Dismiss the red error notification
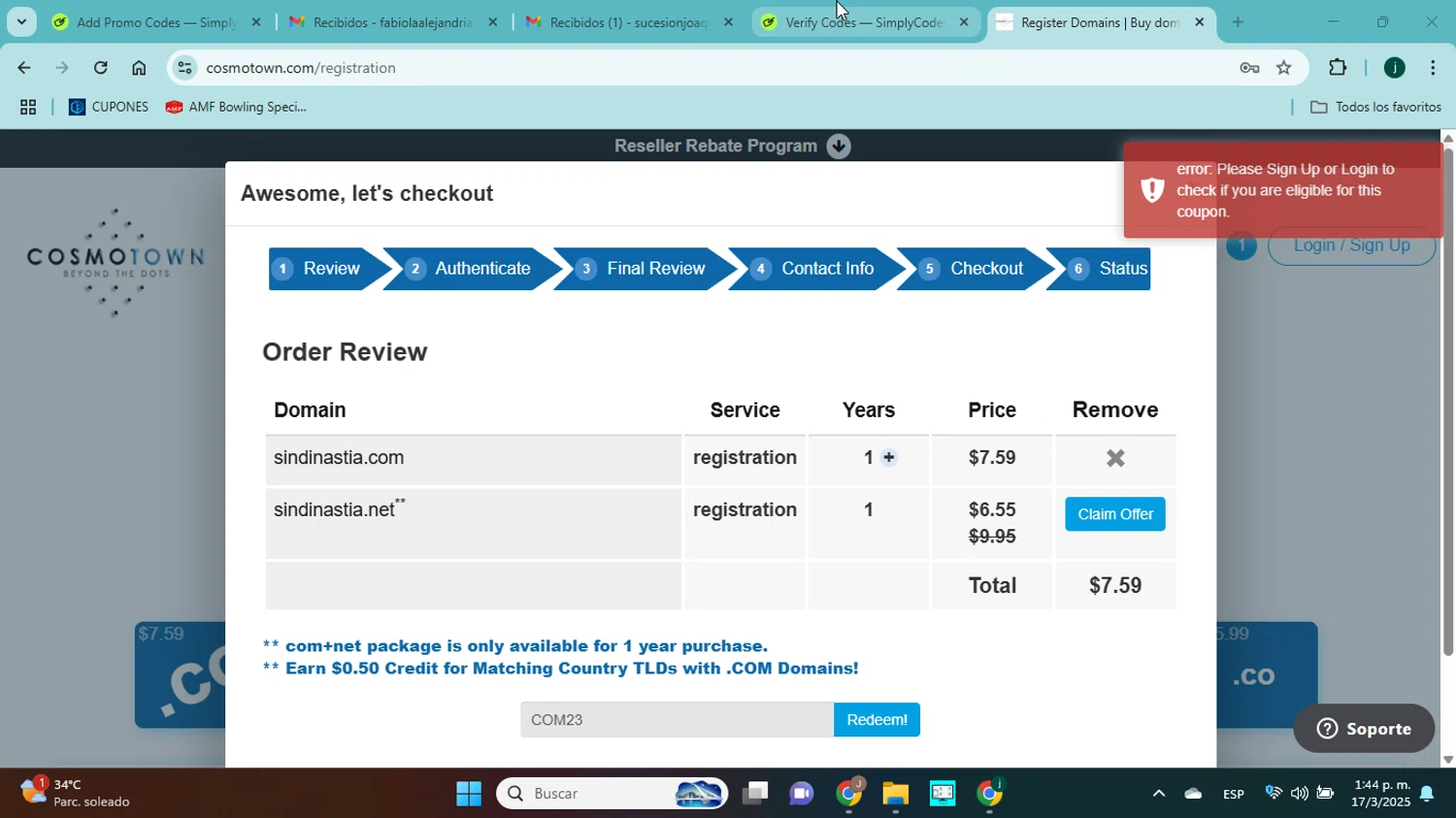 1283,190
